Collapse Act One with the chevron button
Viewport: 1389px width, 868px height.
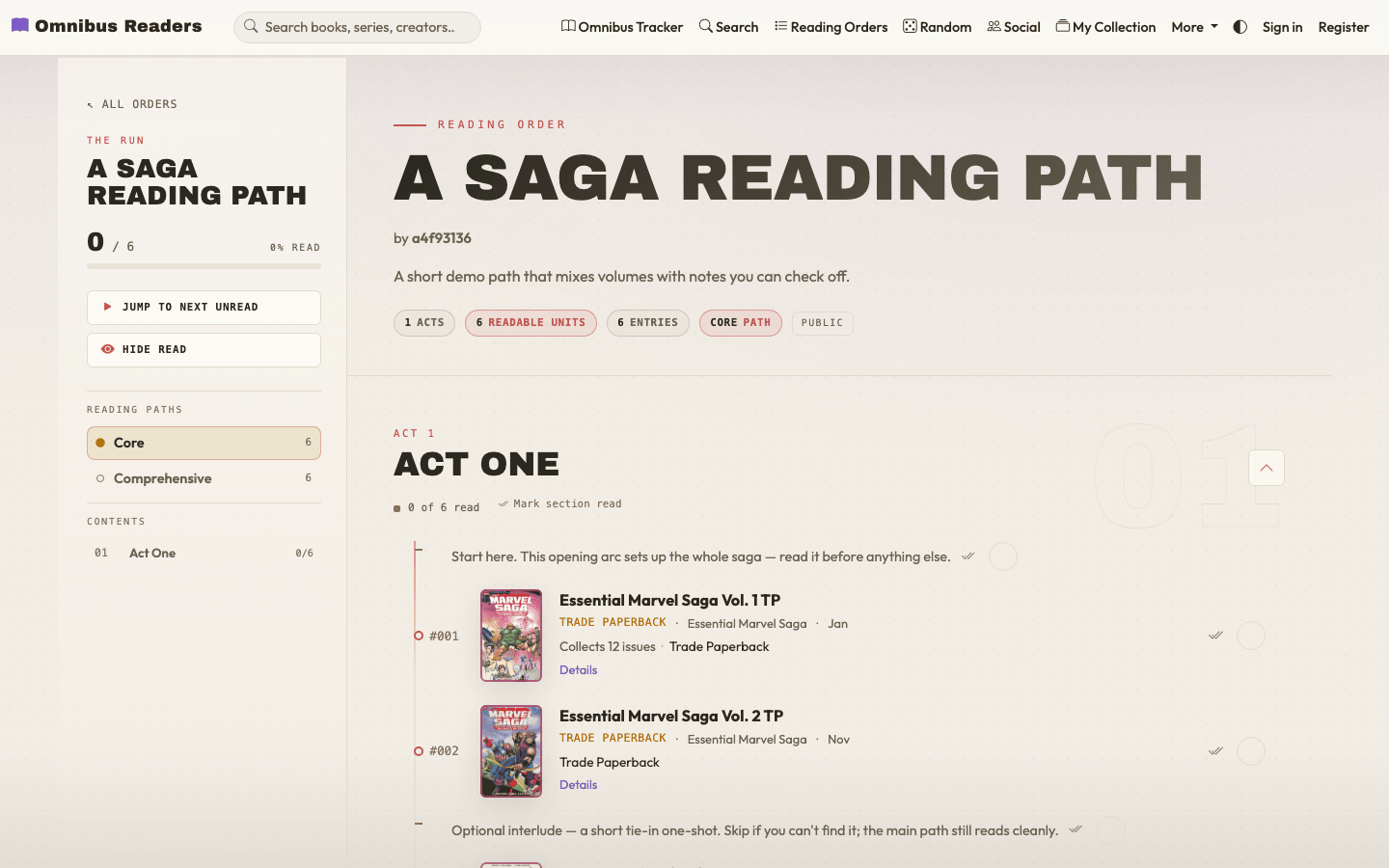1266,468
